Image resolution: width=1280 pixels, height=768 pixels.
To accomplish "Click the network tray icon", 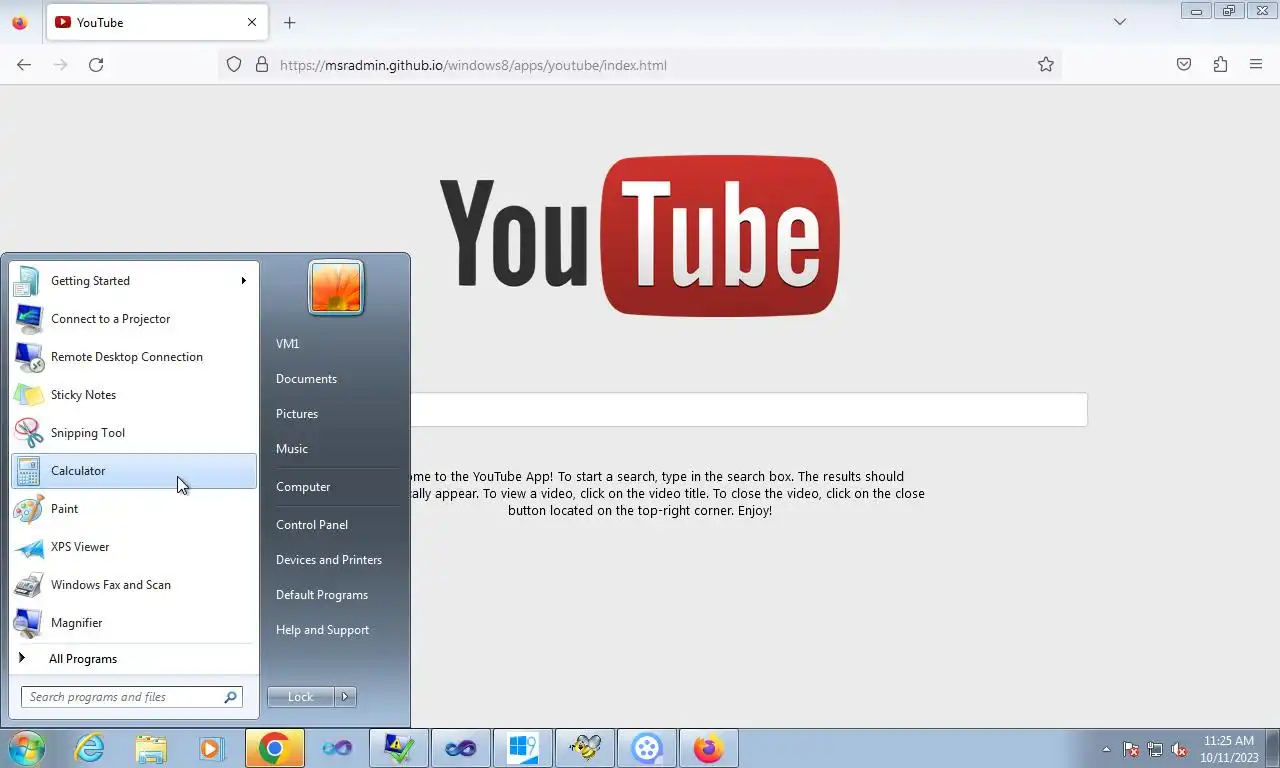I will tap(1155, 749).
